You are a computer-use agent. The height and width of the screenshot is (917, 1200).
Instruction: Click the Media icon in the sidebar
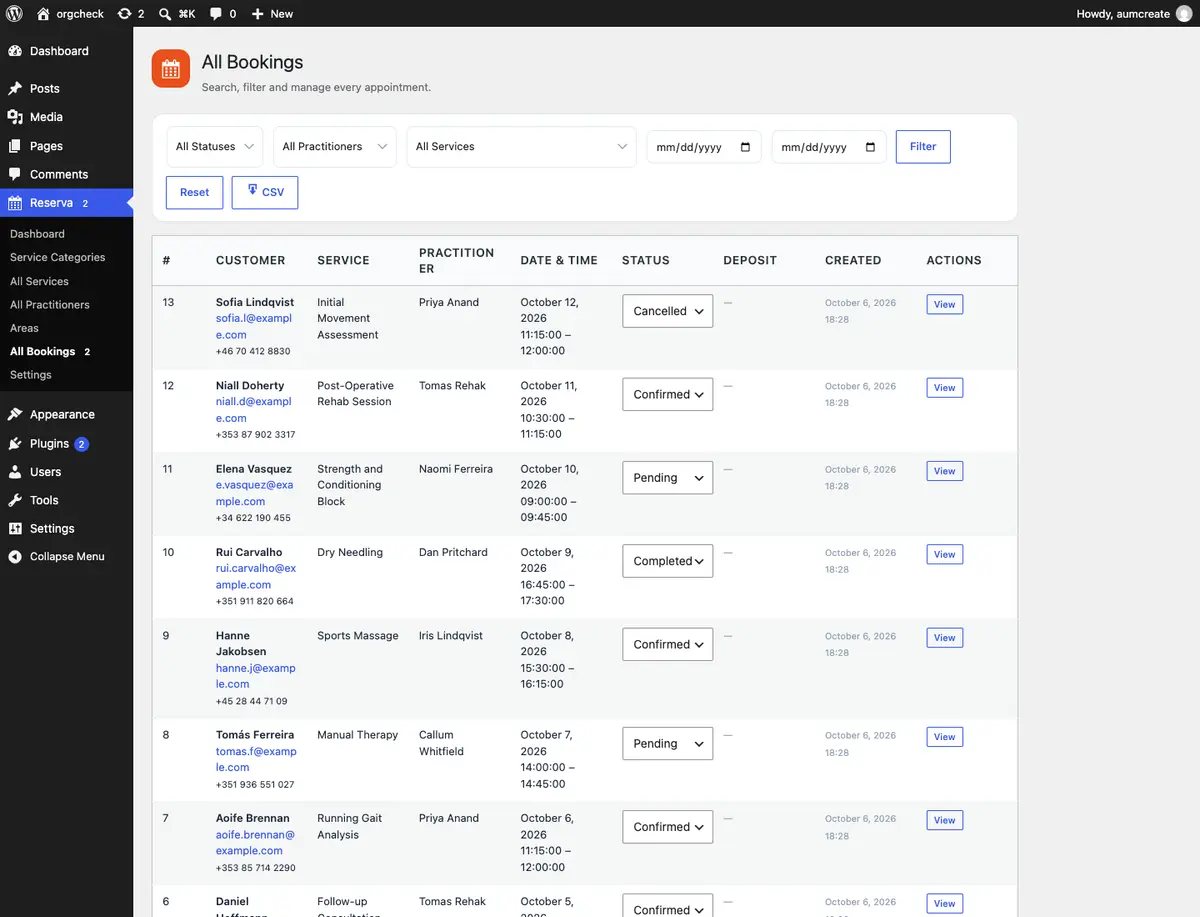click(15, 117)
